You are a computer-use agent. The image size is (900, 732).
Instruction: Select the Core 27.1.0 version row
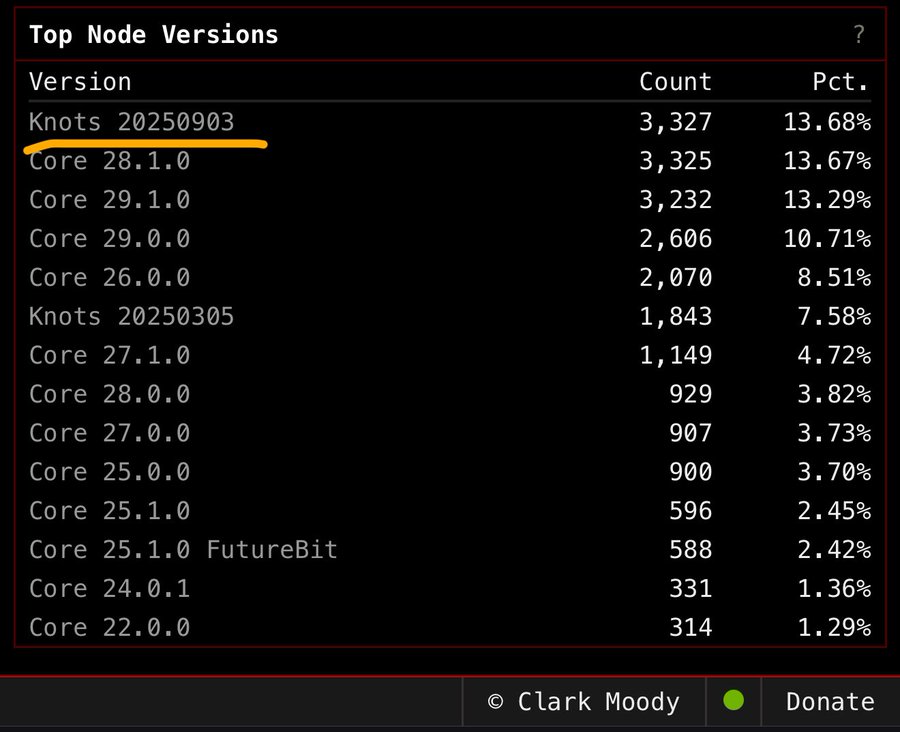pos(109,355)
